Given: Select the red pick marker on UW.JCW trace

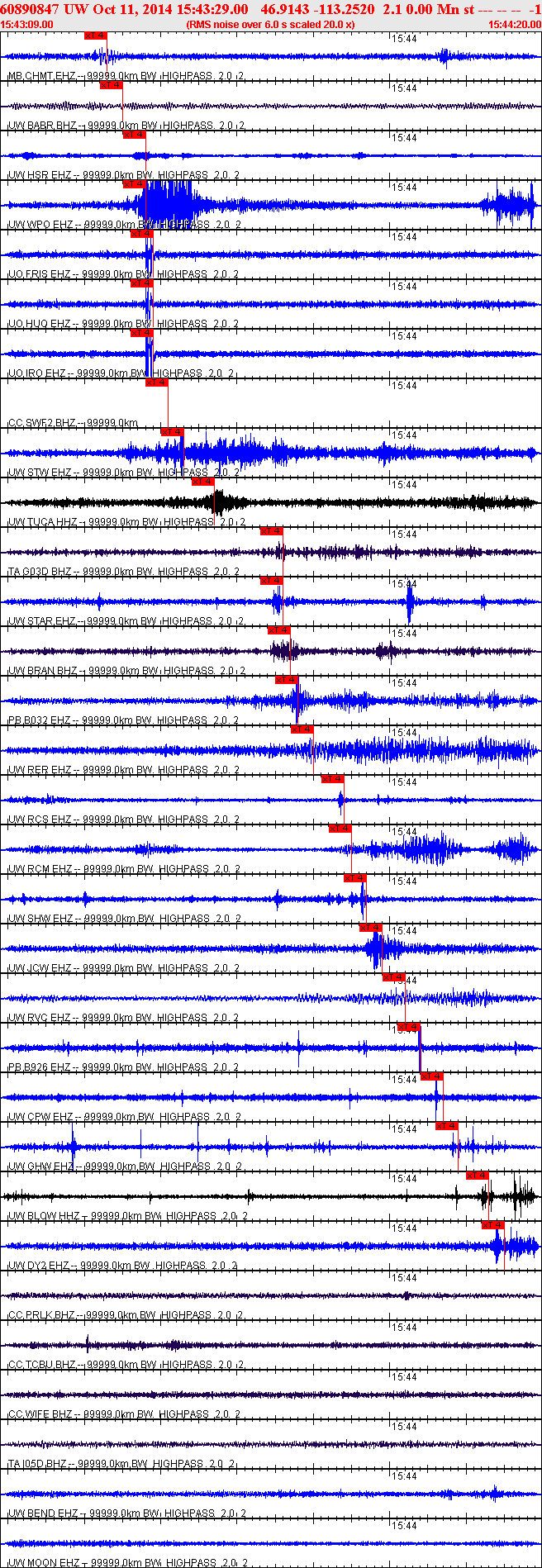Looking at the screenshot, I should coord(370,928).
